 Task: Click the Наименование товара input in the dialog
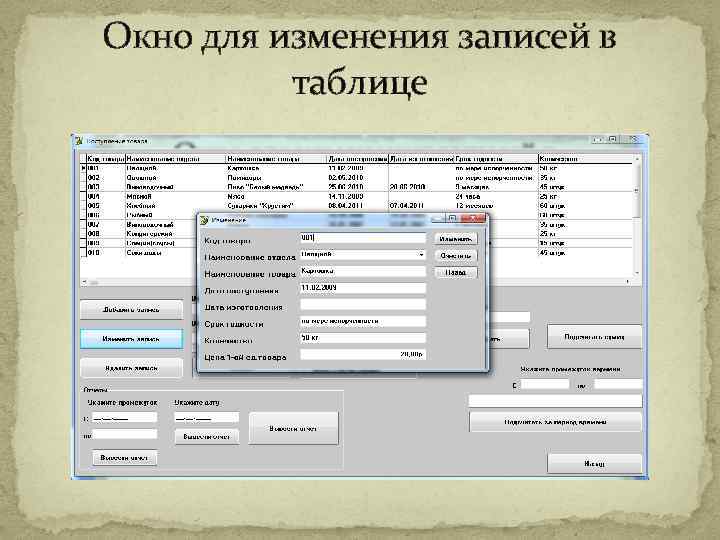(x=363, y=271)
